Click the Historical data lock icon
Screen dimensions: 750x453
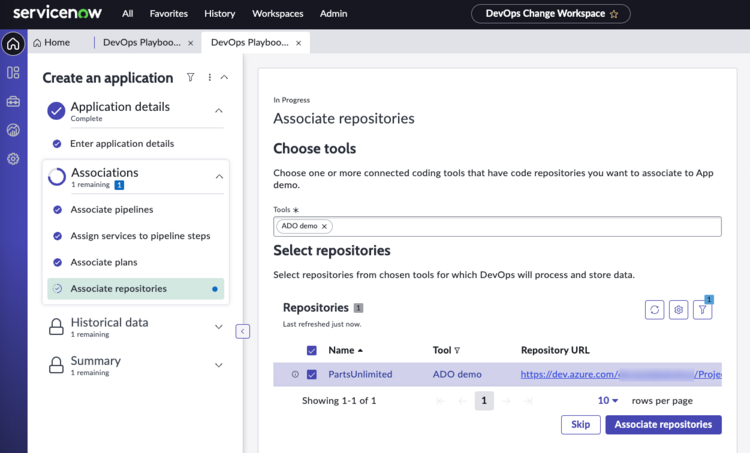coord(56,327)
